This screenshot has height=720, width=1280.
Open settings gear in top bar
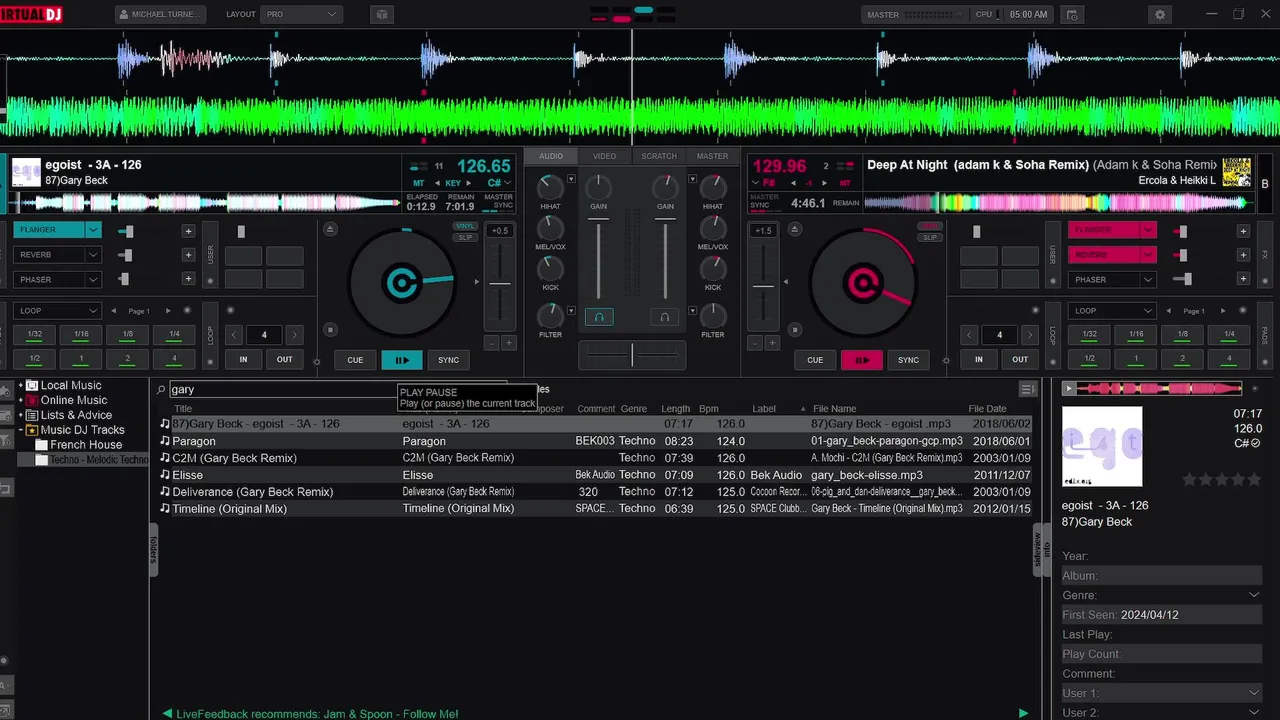[1160, 15]
